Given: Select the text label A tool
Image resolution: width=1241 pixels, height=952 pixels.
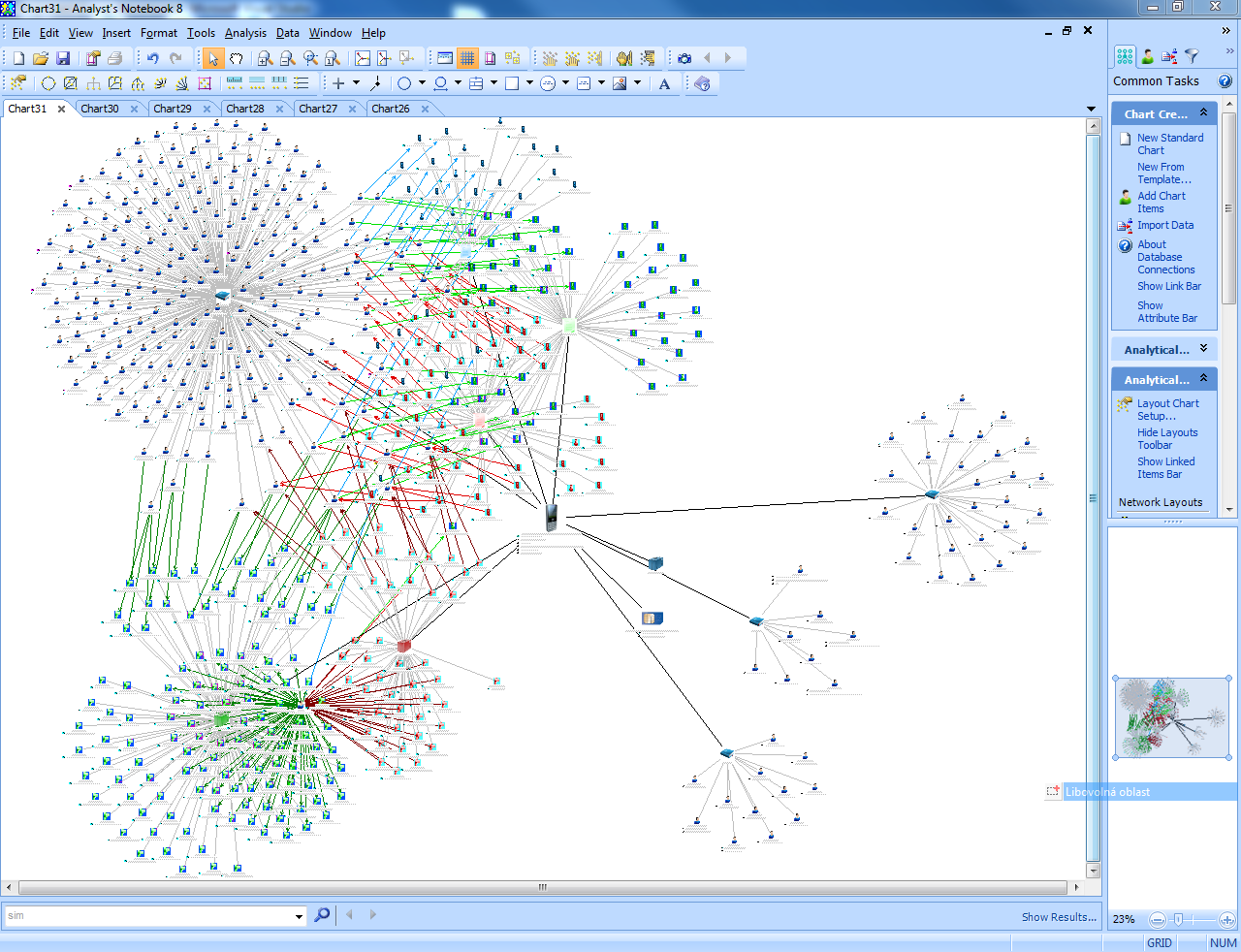Looking at the screenshot, I should [664, 83].
